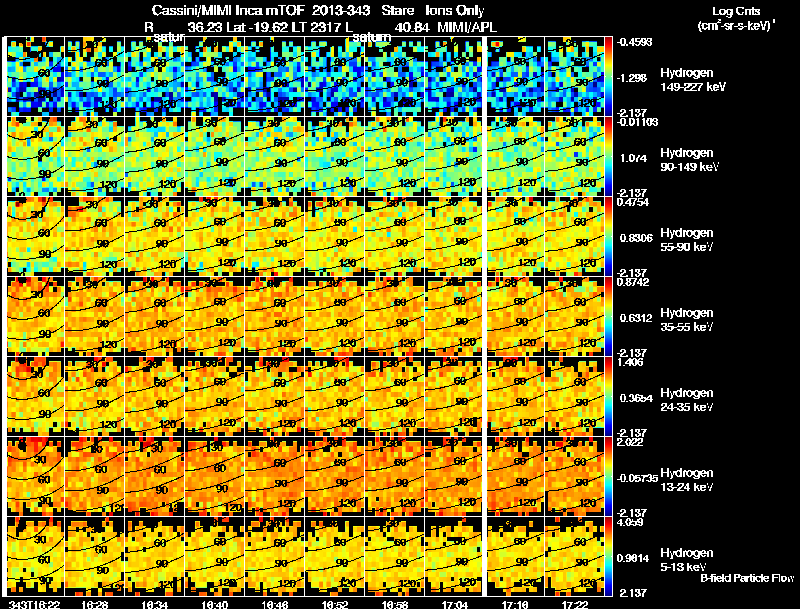Click the 'Log Cnts' colorbar heading
The image size is (800, 609).
pyautogui.click(x=735, y=11)
